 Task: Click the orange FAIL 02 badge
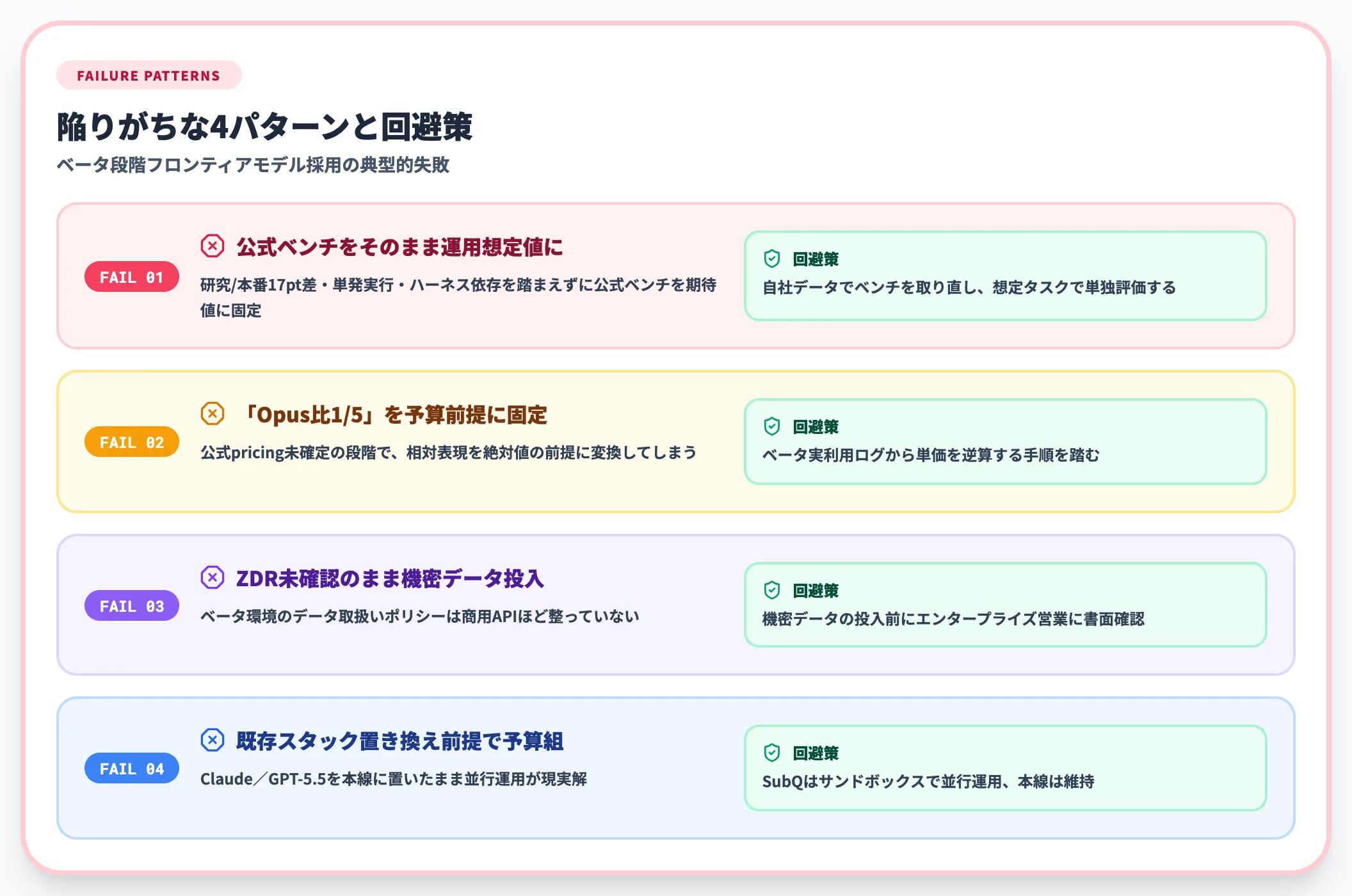pyautogui.click(x=132, y=442)
